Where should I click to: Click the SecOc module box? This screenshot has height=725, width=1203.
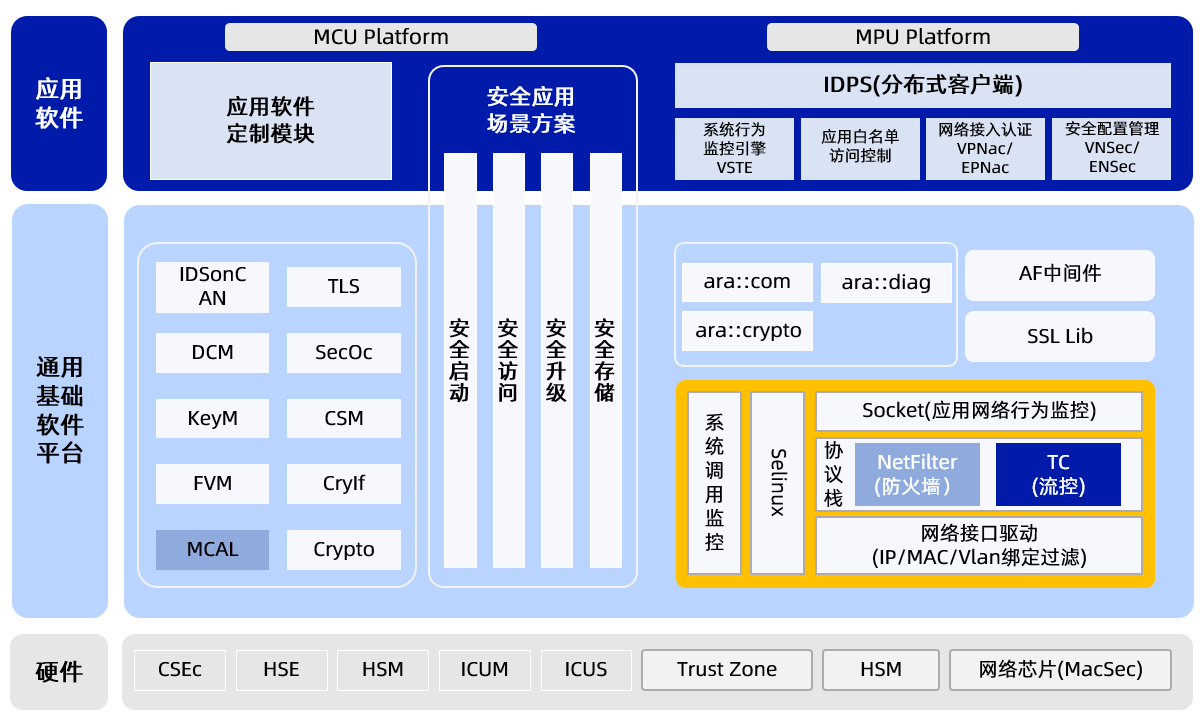coord(343,352)
